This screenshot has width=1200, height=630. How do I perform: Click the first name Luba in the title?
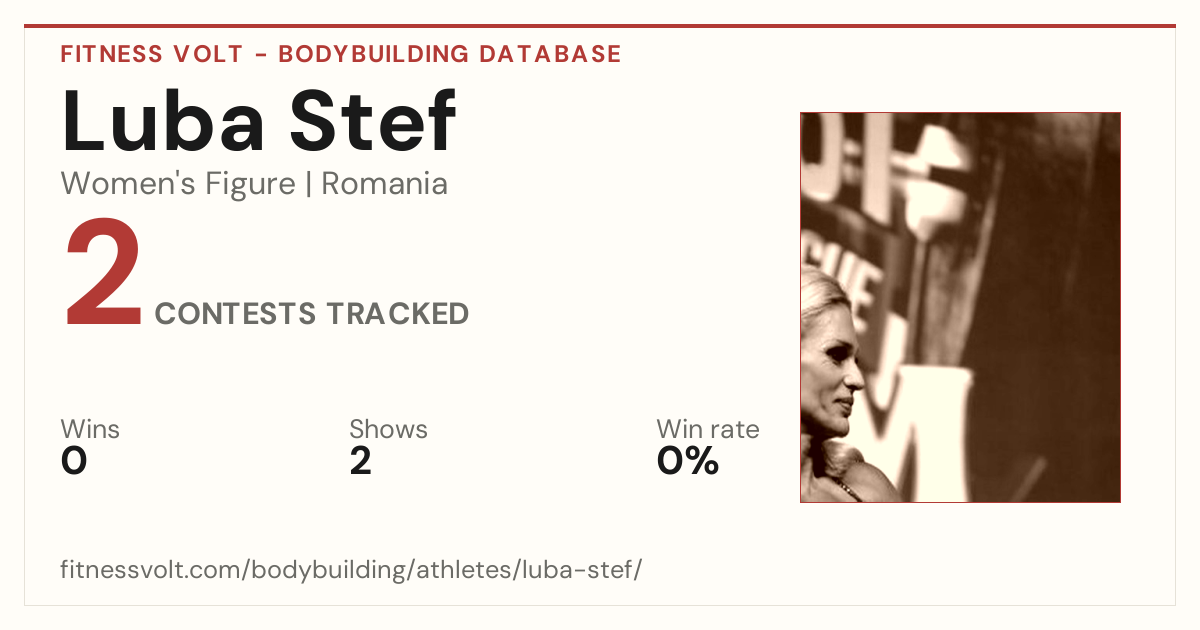(x=164, y=122)
